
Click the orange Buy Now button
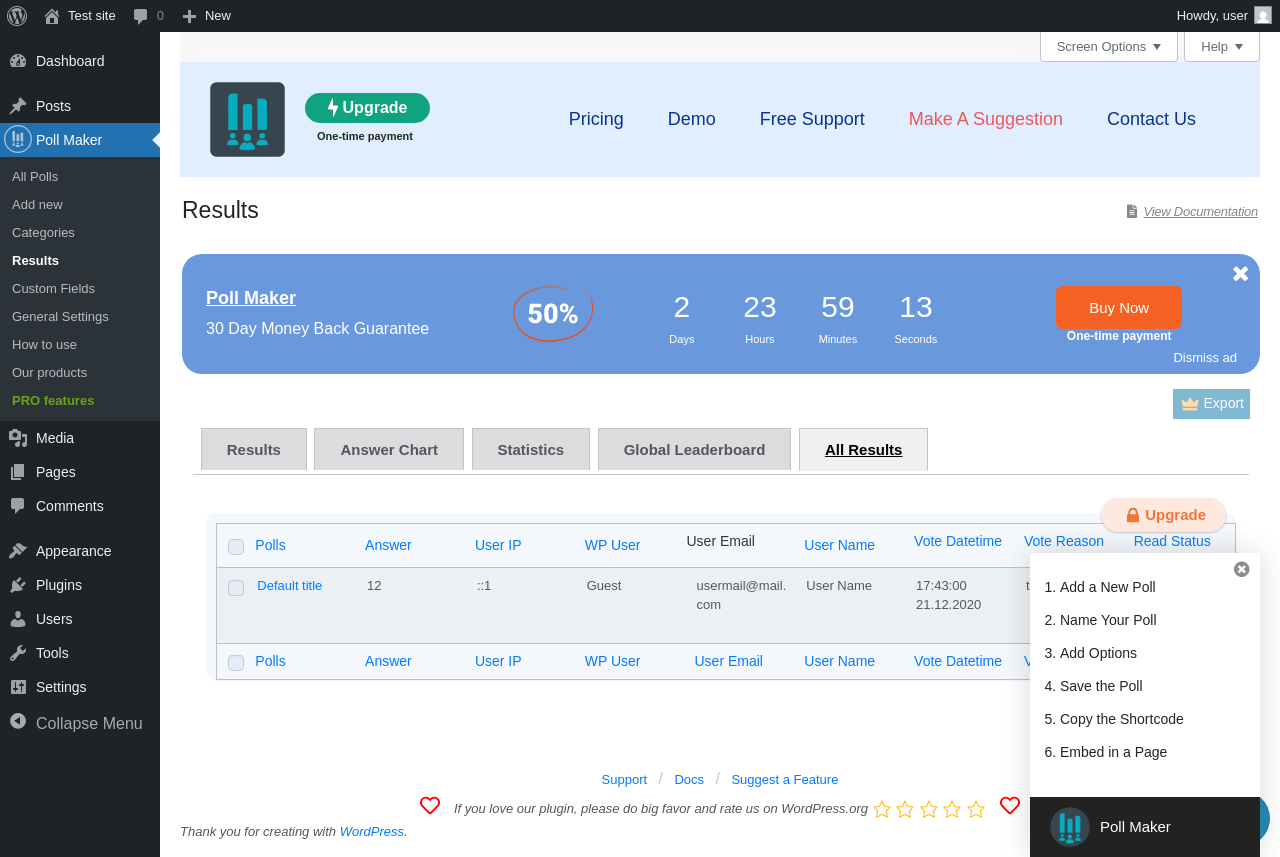(1119, 308)
